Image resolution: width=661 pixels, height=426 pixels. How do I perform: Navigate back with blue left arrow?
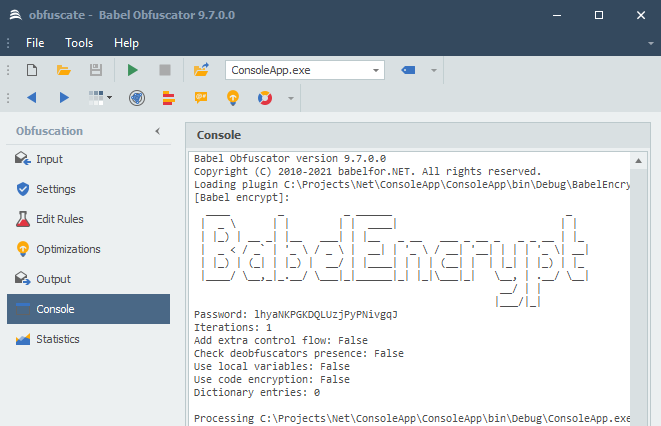pyautogui.click(x=32, y=98)
